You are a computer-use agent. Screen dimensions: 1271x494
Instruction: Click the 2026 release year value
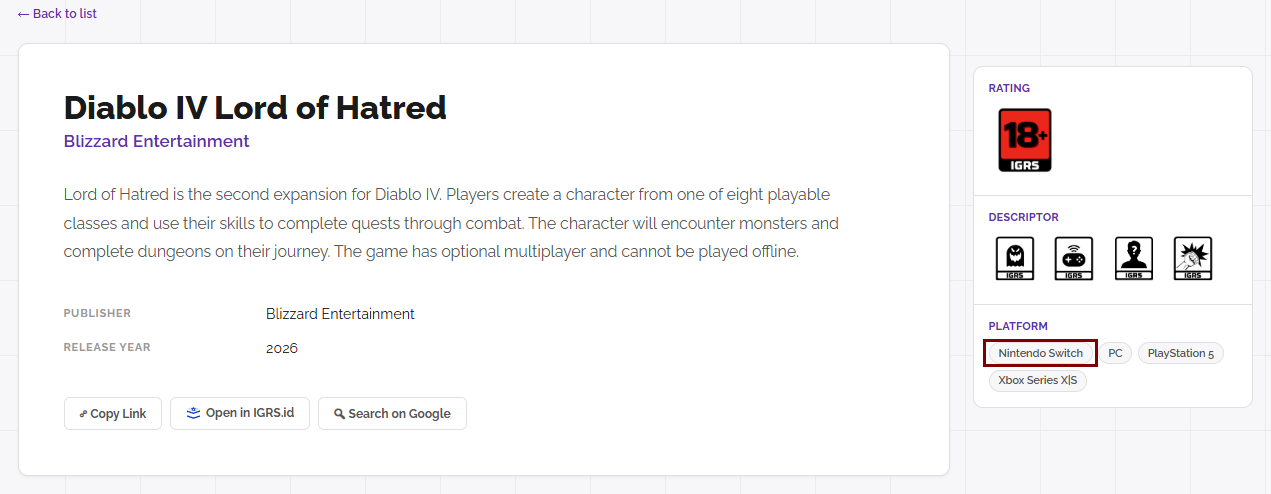coord(282,348)
